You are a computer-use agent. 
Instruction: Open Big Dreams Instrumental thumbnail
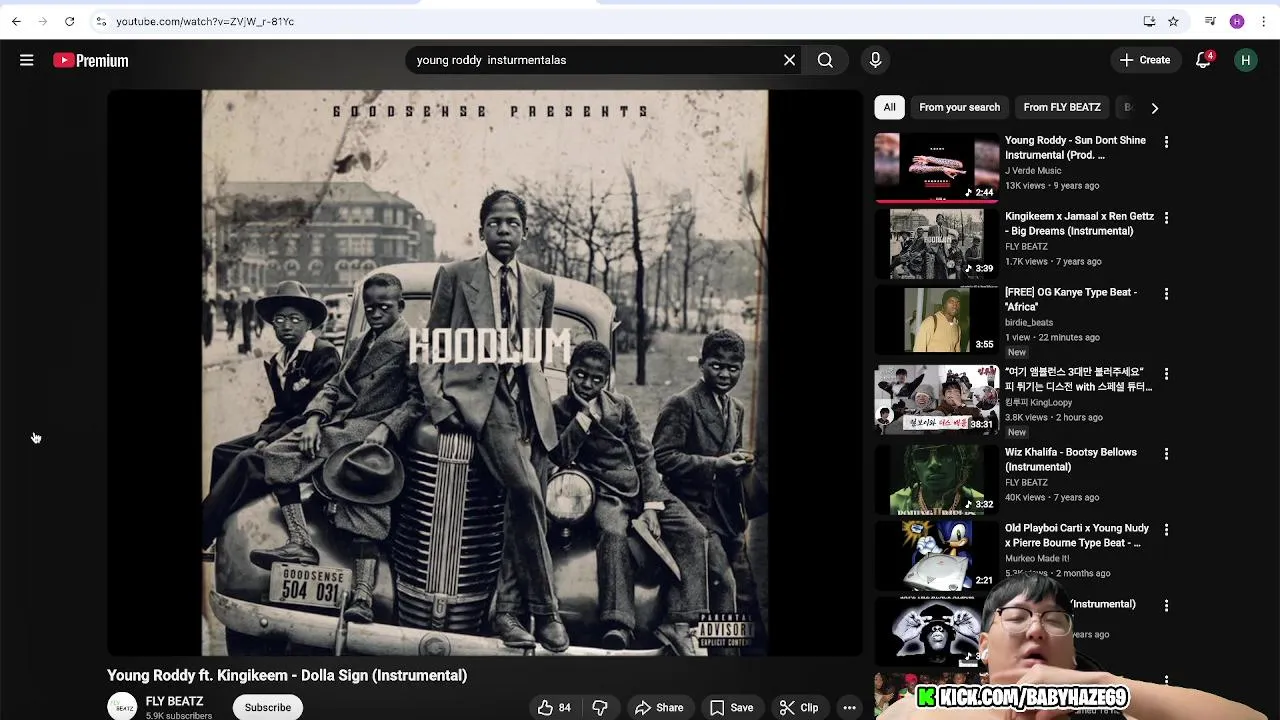(937, 243)
